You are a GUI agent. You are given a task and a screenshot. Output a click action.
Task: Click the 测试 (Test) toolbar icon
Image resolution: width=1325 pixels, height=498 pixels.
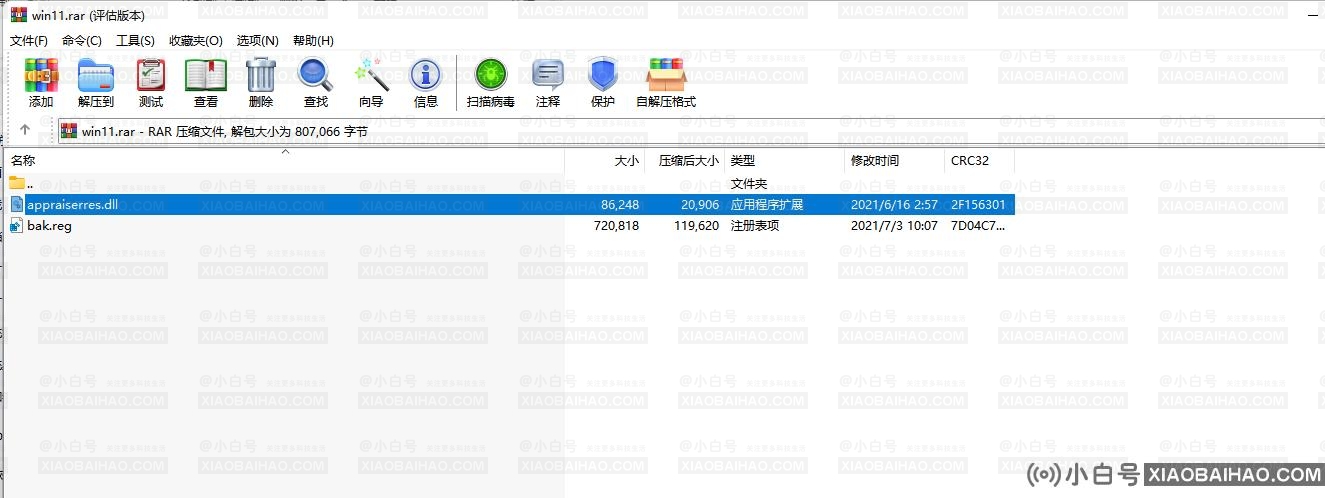pyautogui.click(x=151, y=75)
